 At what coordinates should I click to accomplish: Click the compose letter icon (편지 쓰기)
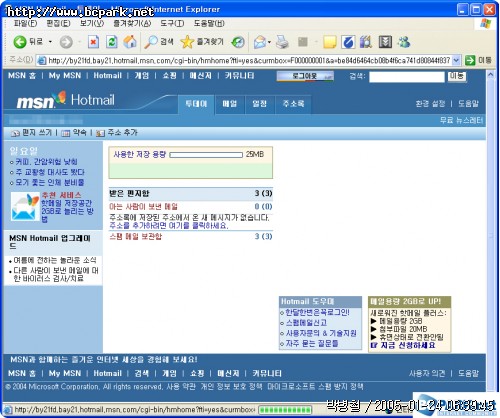click(15, 133)
